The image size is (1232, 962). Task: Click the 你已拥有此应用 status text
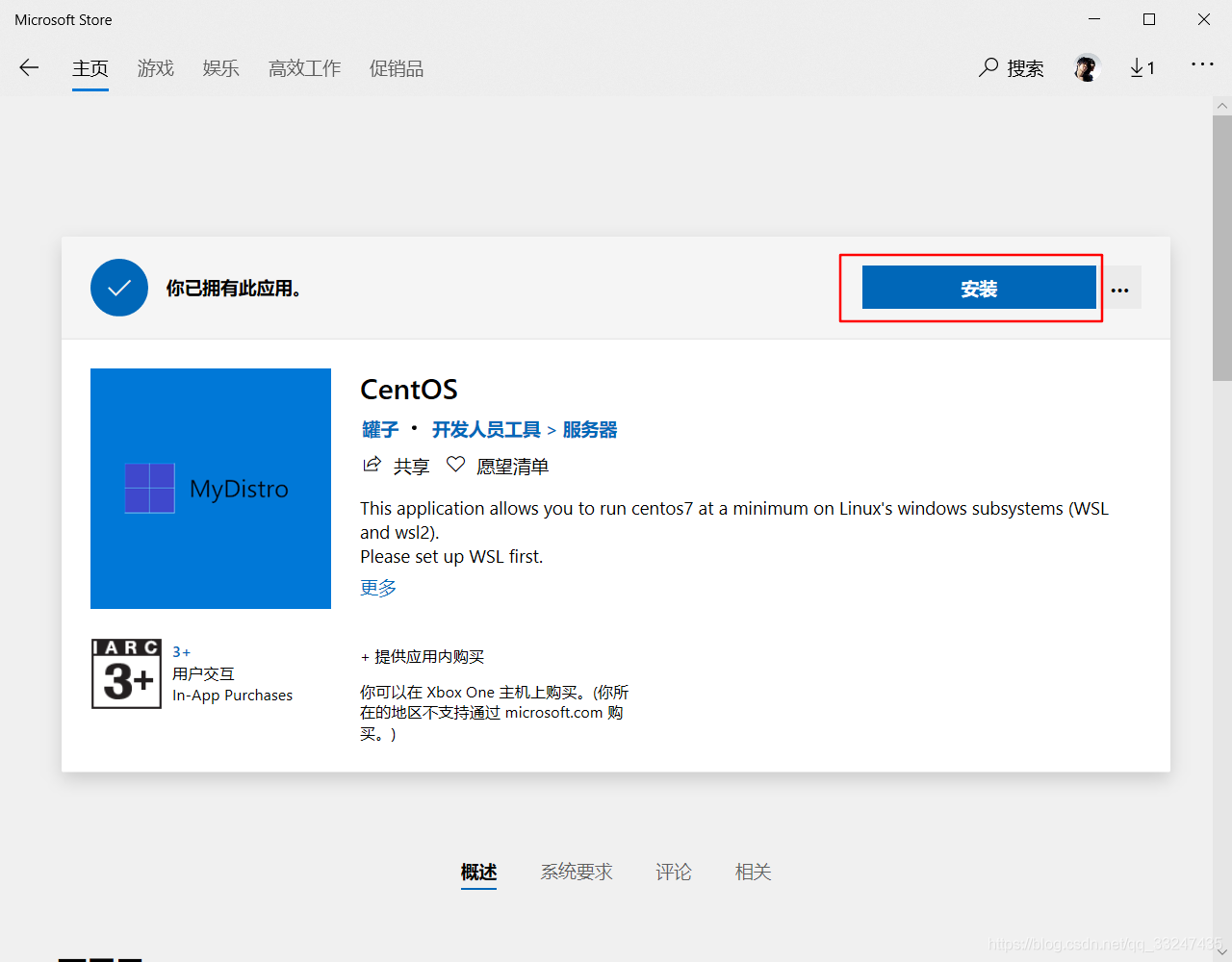[234, 289]
